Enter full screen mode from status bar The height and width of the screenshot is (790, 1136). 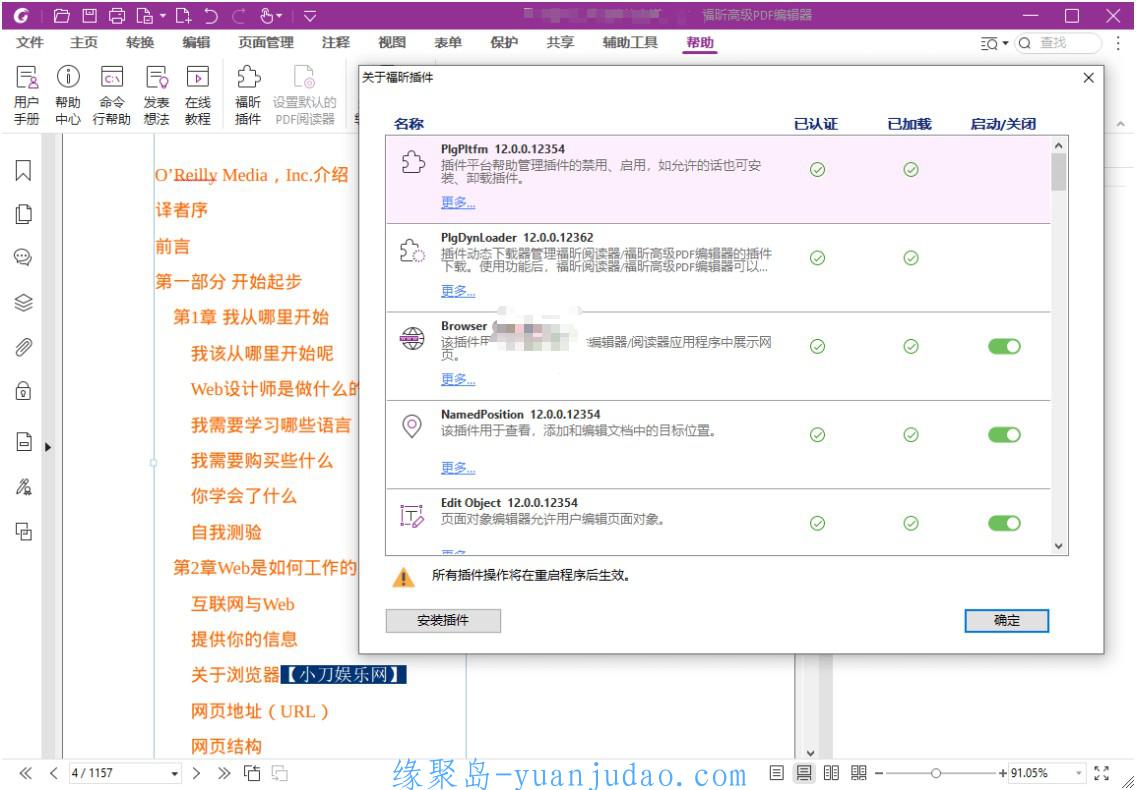[x=1101, y=773]
